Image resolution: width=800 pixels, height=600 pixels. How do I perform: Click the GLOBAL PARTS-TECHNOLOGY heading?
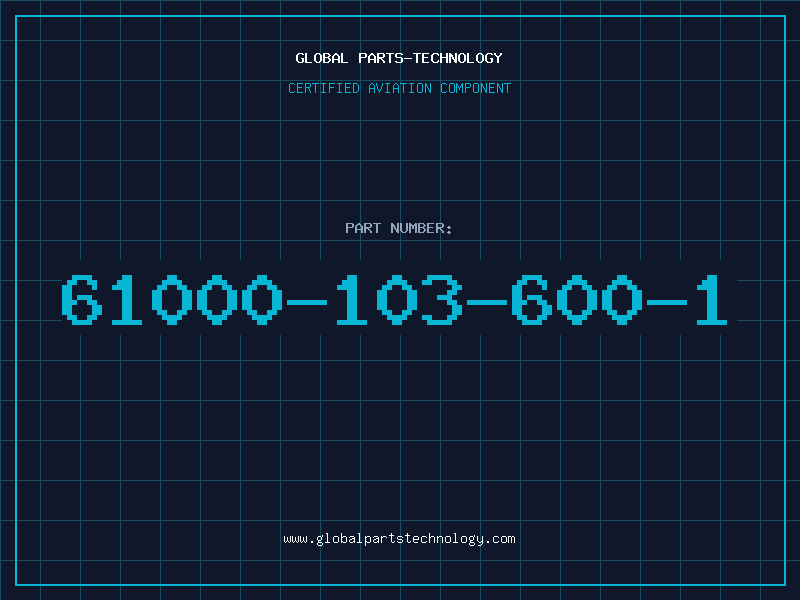coord(399,58)
